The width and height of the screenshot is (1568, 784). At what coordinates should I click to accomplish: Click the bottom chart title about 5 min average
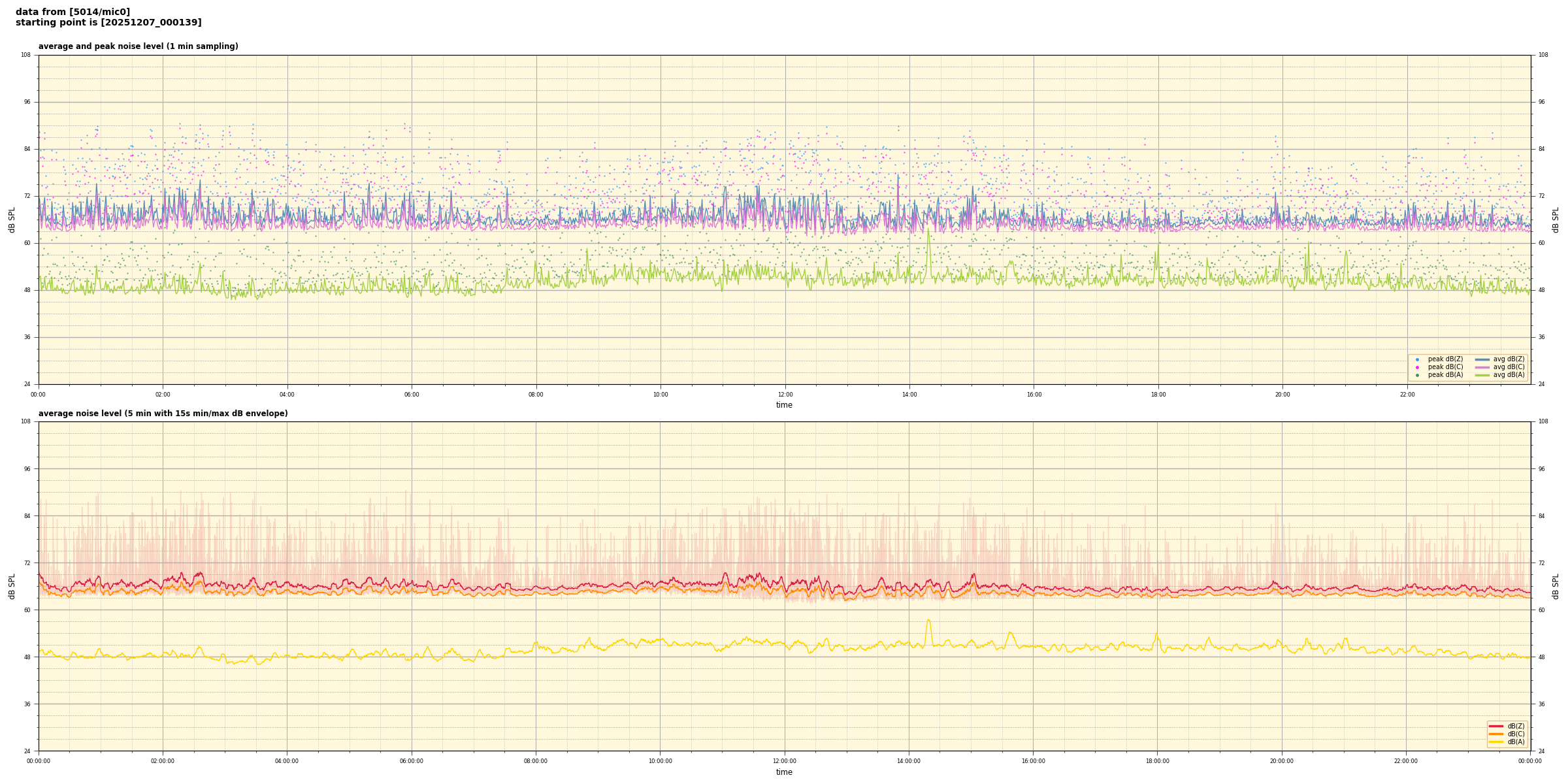tap(163, 414)
